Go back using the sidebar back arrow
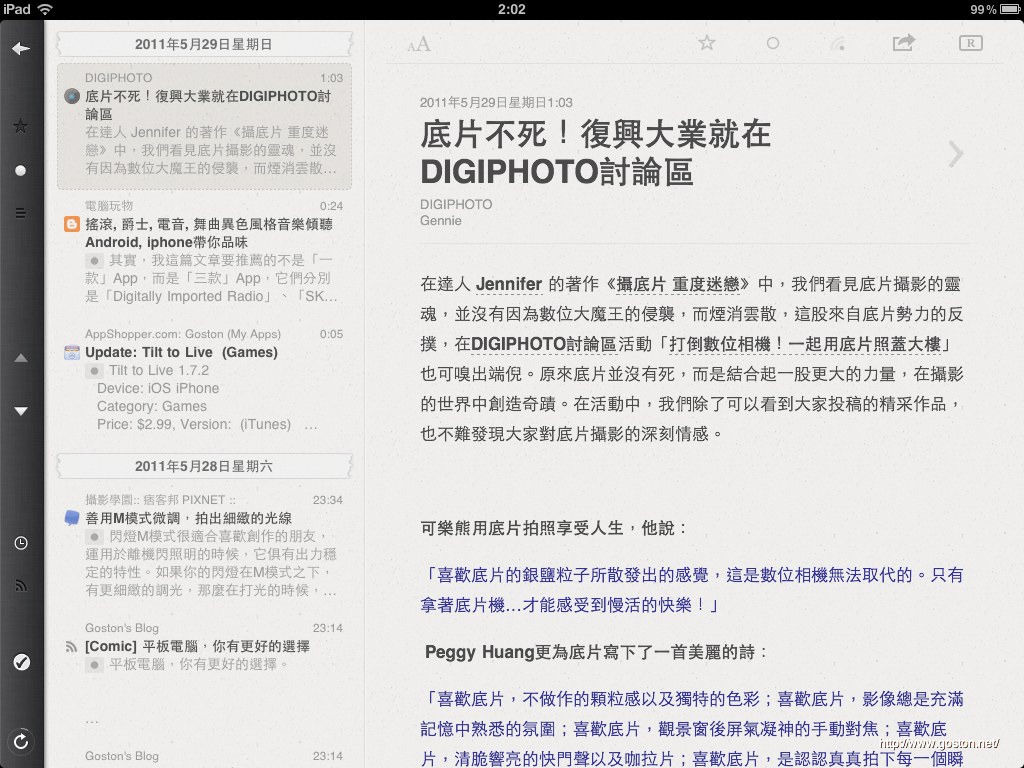Image resolution: width=1024 pixels, height=768 pixels. pyautogui.click(x=21, y=48)
